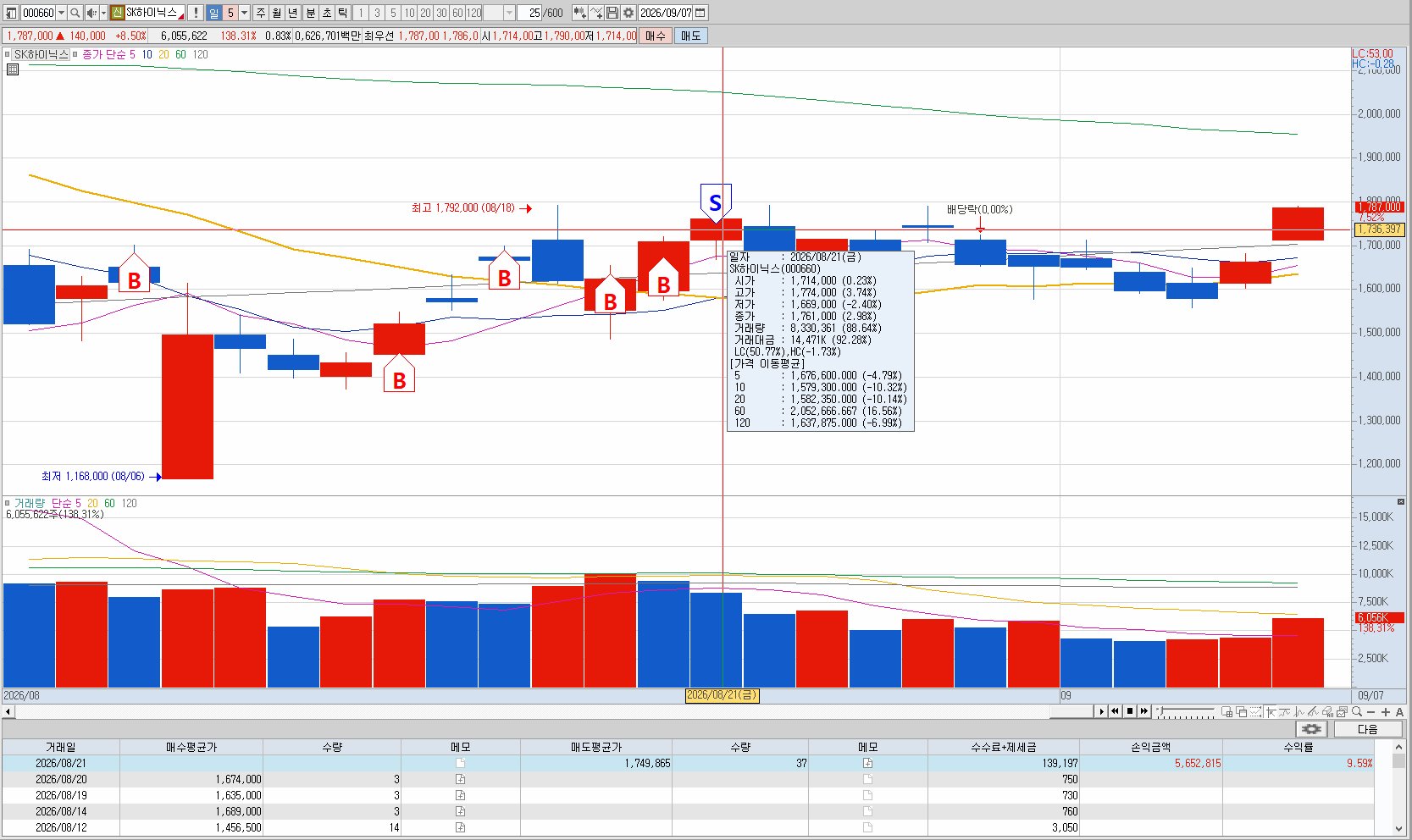Toggle the daily (일) chart period button
The image size is (1412, 840).
click(213, 13)
